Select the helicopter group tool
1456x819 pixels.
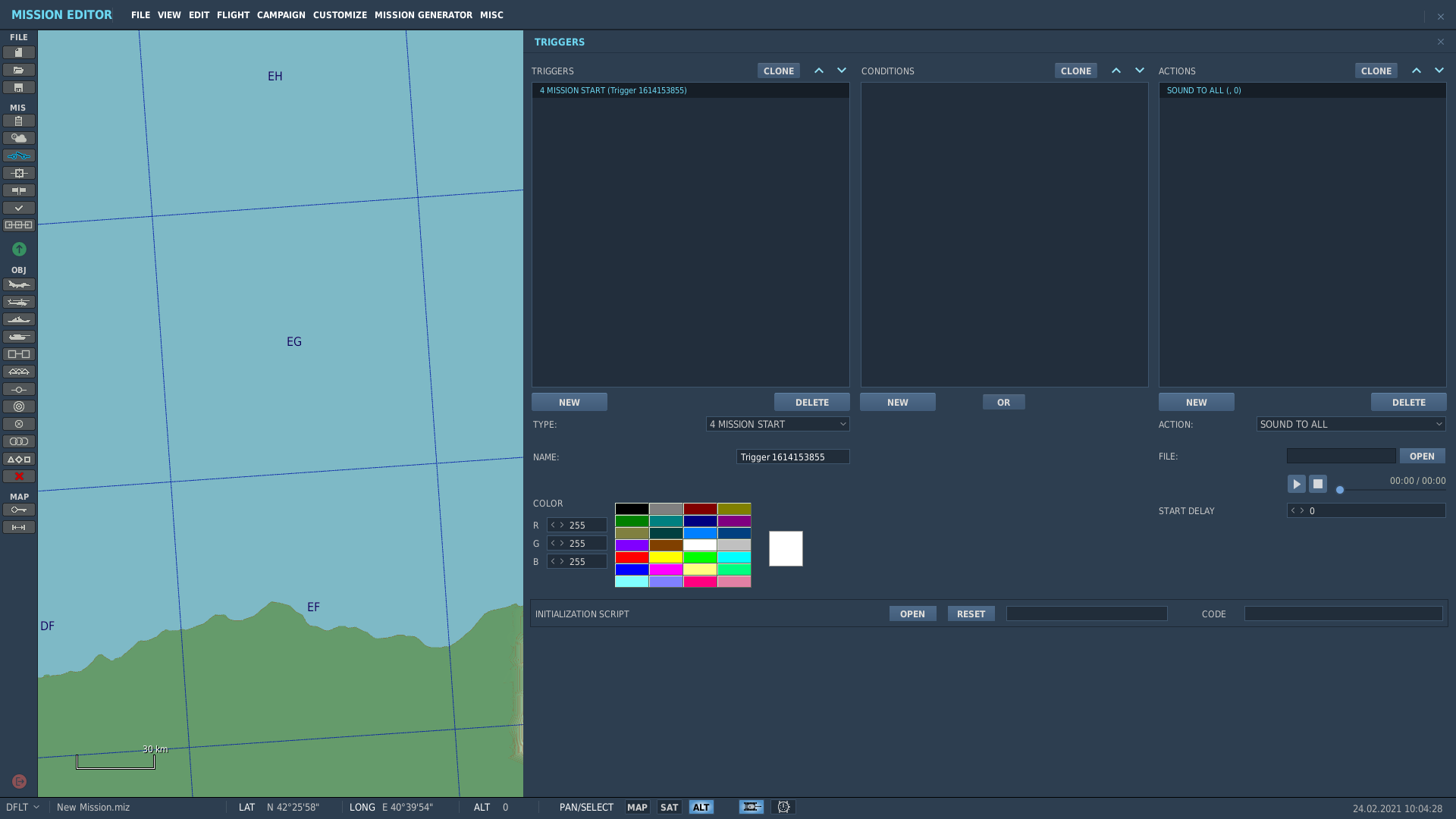[x=19, y=302]
